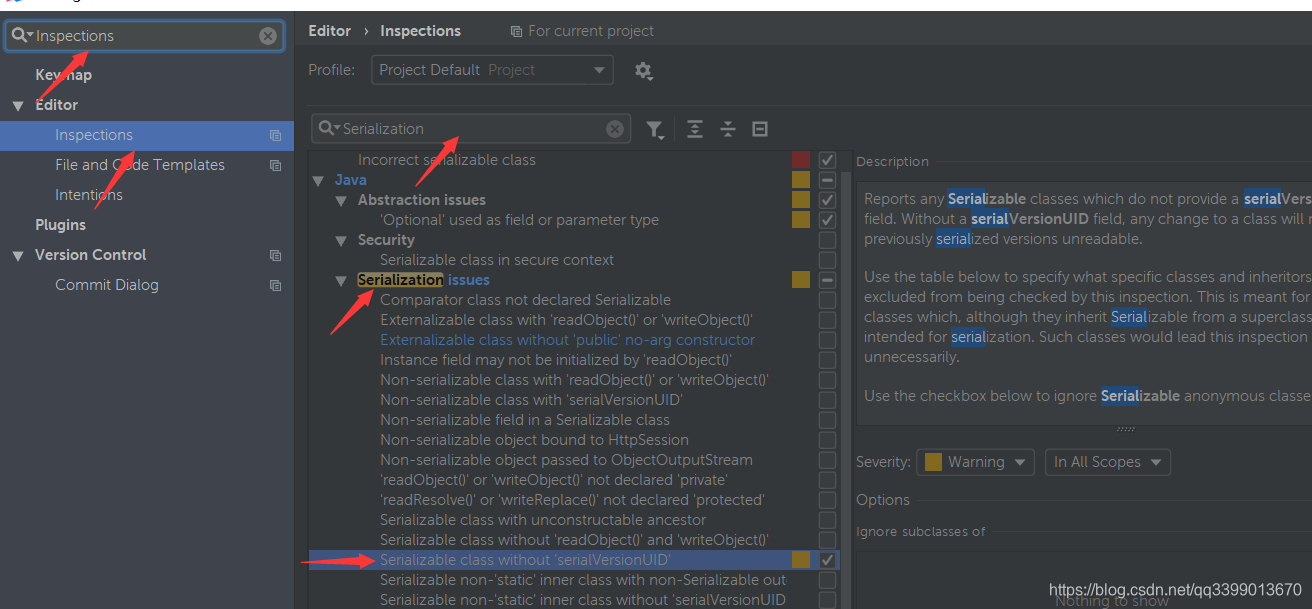This screenshot has height=609, width=1312.
Task: Clear the Inspections settings search field
Action: pyautogui.click(x=268, y=36)
